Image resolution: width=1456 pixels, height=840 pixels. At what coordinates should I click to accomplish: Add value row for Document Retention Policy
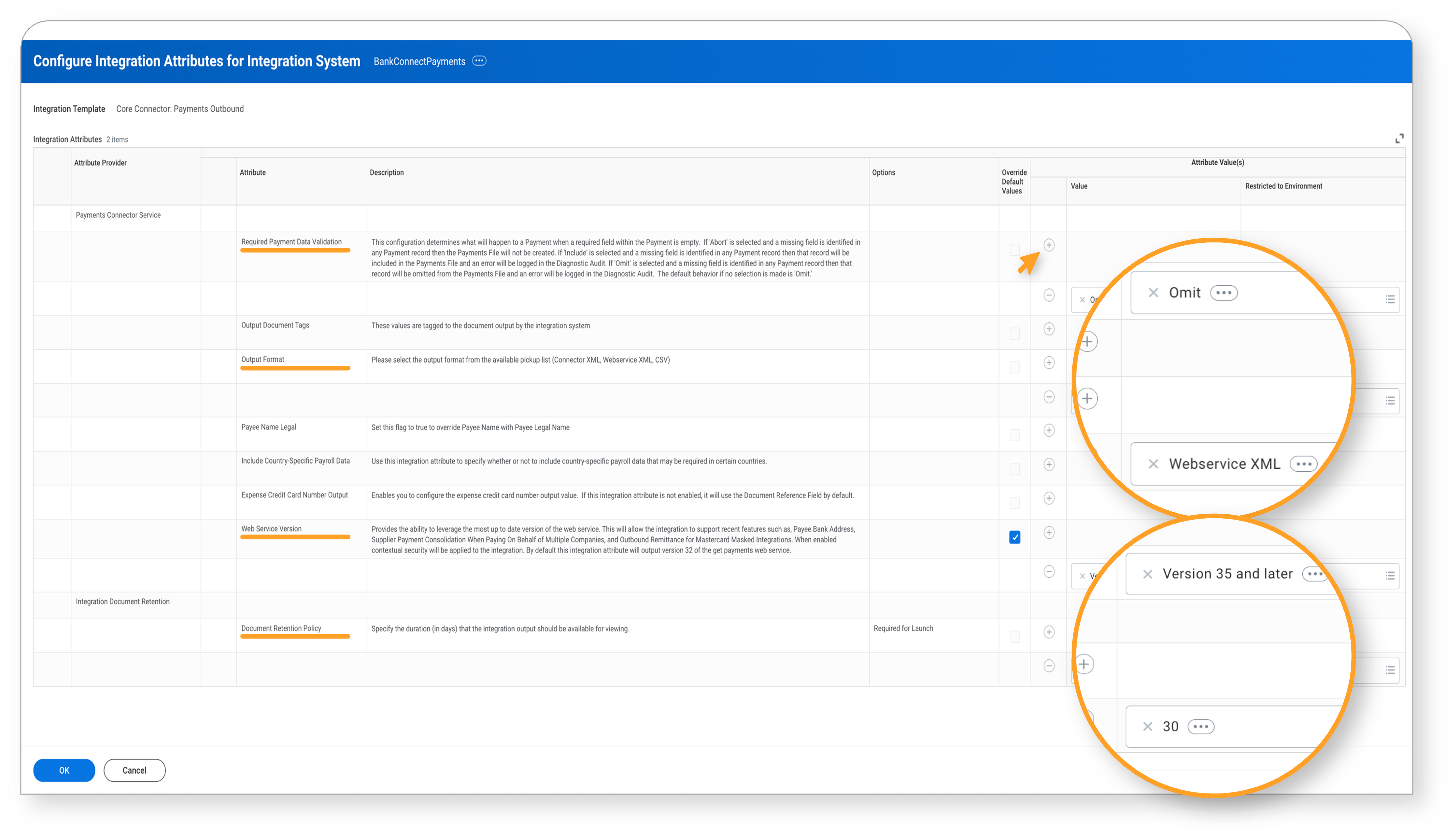tap(1048, 632)
